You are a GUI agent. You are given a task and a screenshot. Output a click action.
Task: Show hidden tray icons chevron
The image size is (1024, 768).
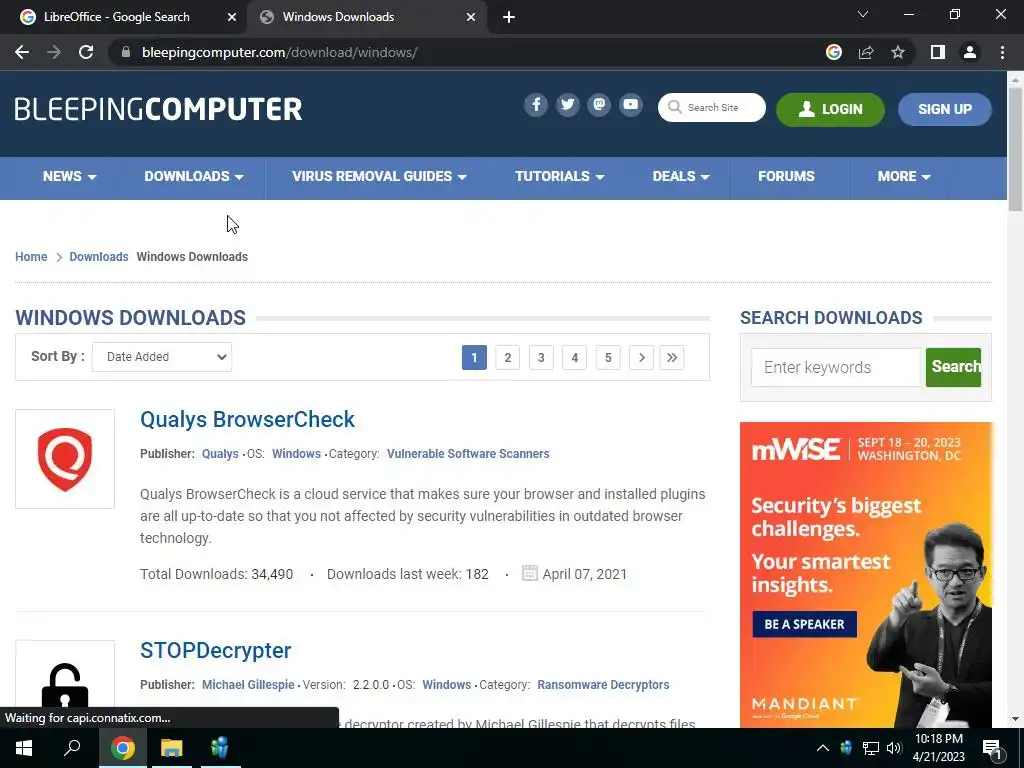823,748
